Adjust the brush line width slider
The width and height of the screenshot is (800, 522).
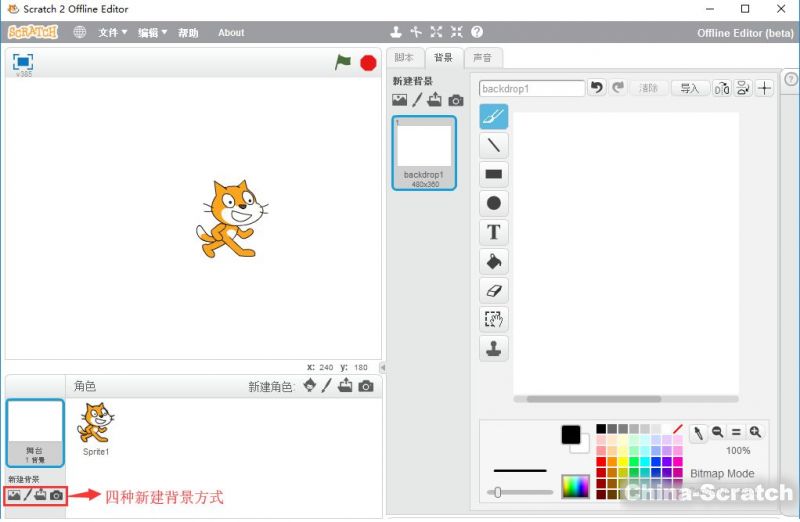click(495, 492)
